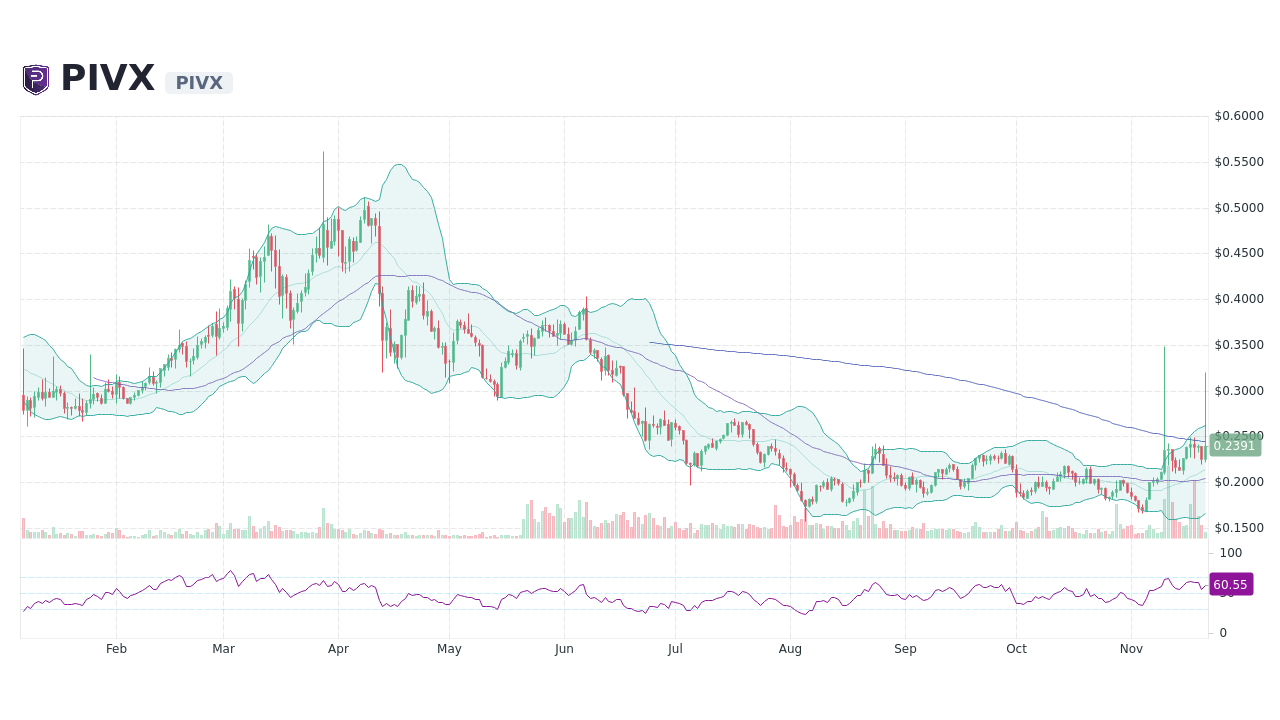Click the Mar label on time axis
1280x720 pixels.
tap(223, 649)
